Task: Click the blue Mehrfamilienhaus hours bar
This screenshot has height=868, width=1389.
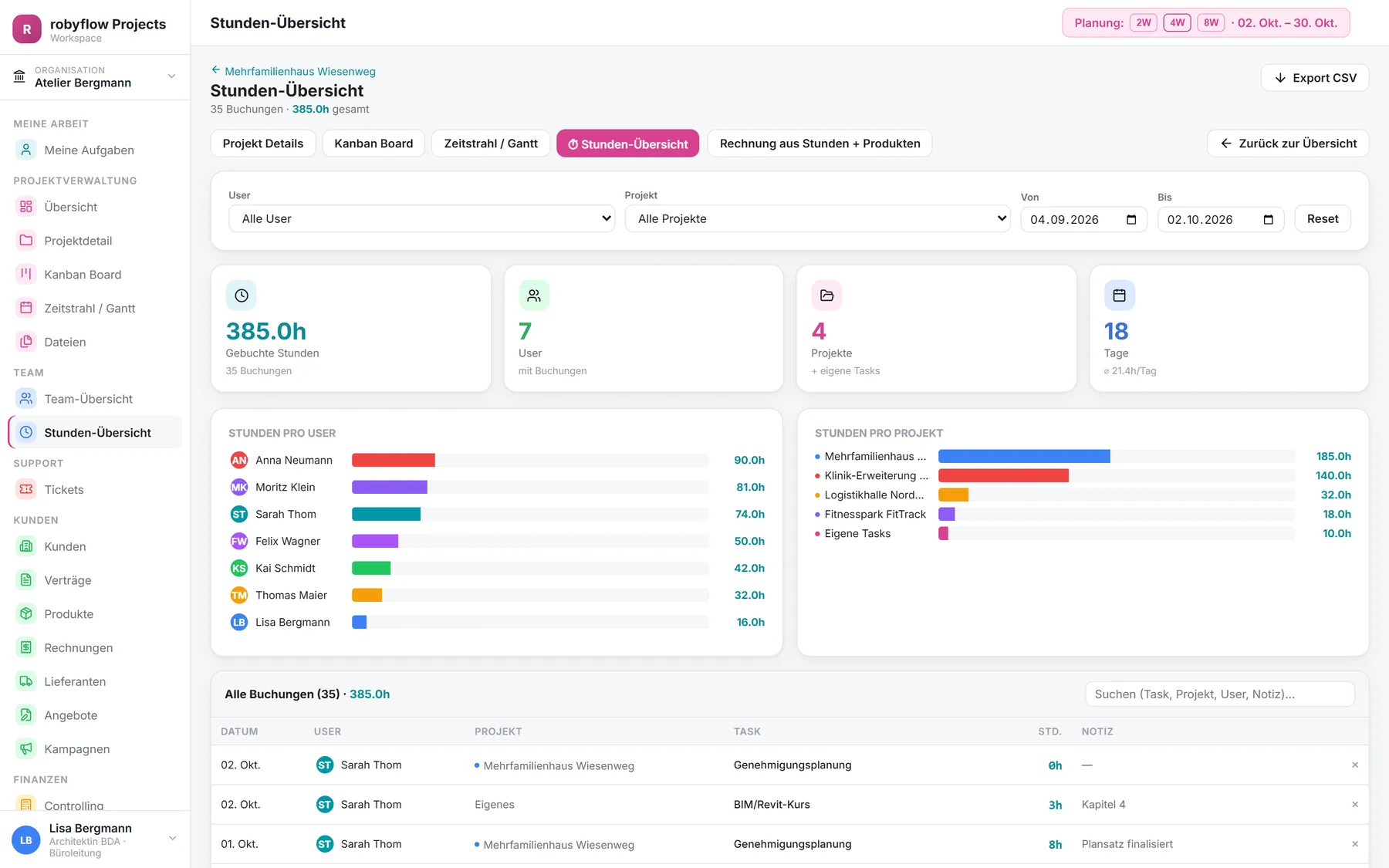Action: (x=1024, y=456)
